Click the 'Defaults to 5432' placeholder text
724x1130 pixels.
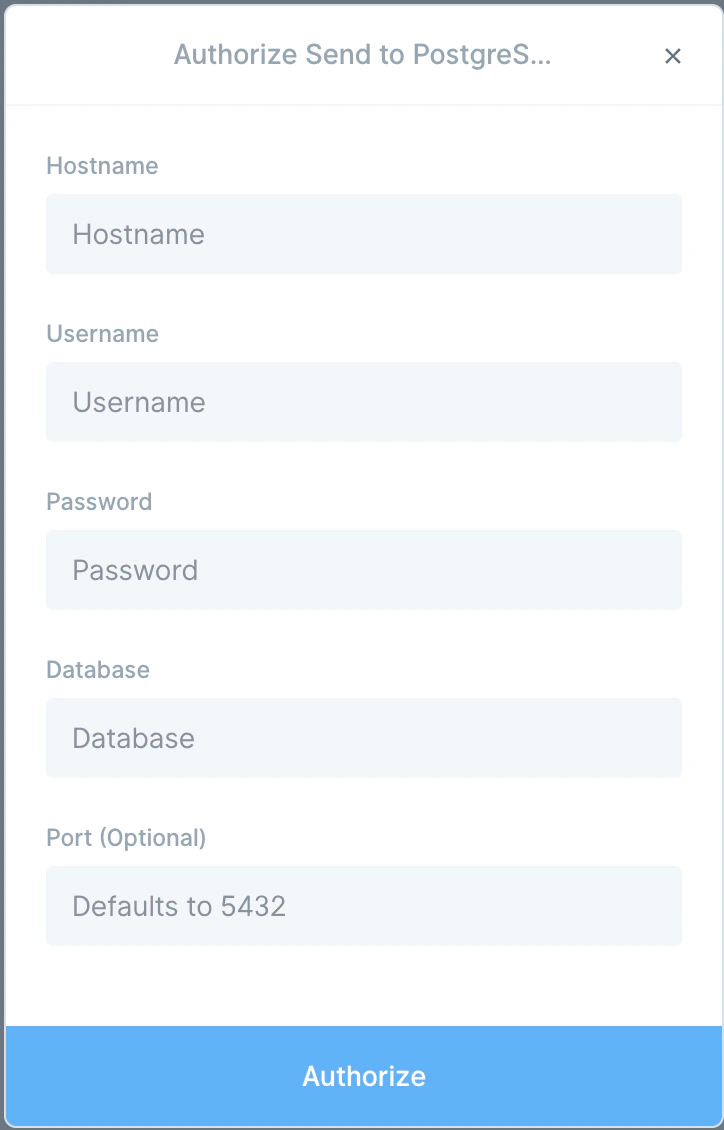179,906
